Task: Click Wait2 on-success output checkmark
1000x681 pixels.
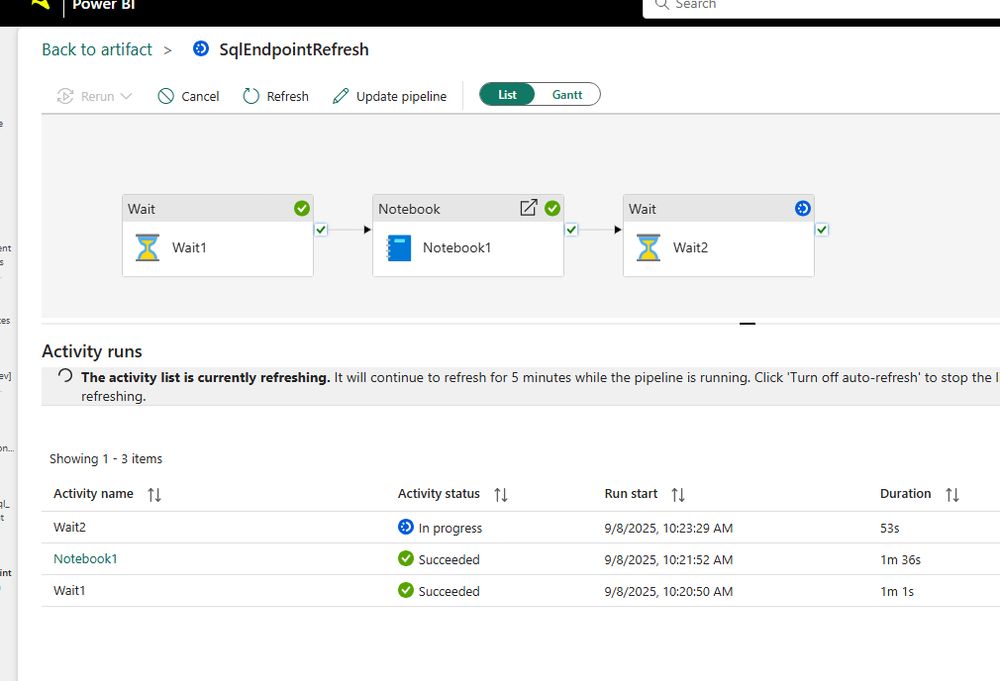Action: point(822,230)
